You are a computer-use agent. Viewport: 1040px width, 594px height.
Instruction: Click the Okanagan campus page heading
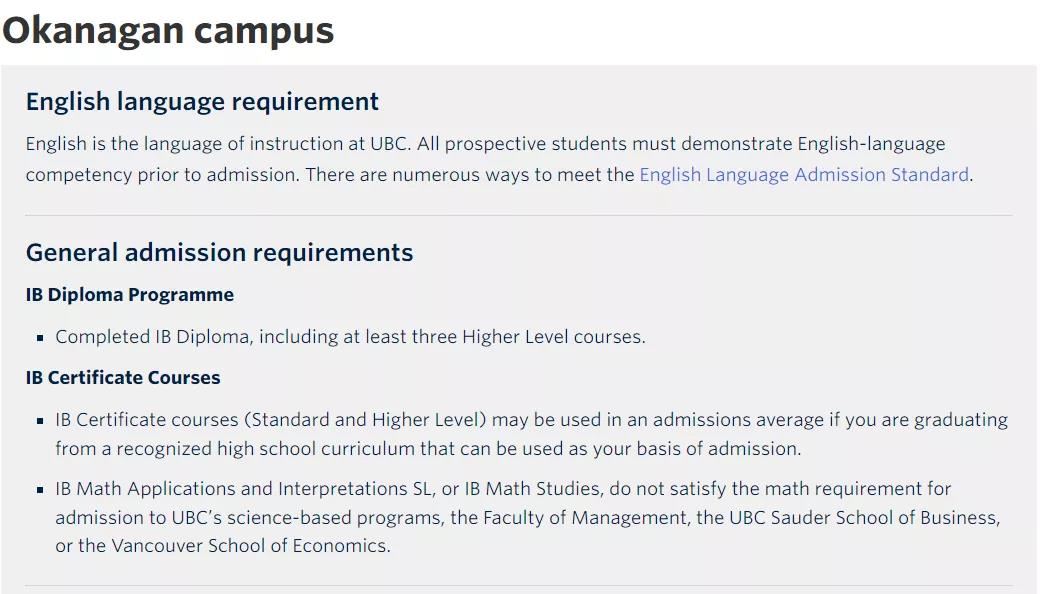click(168, 30)
